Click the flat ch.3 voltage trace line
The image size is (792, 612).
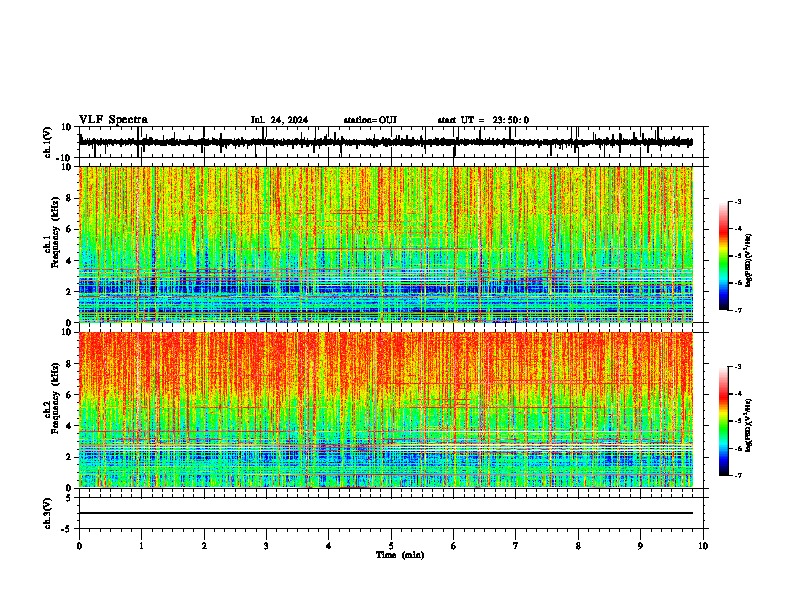(386, 513)
